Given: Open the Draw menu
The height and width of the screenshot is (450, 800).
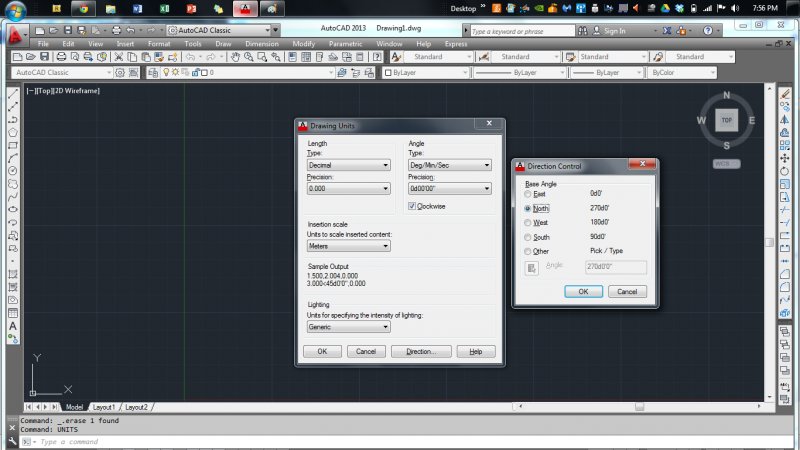Looking at the screenshot, I should pyautogui.click(x=223, y=44).
